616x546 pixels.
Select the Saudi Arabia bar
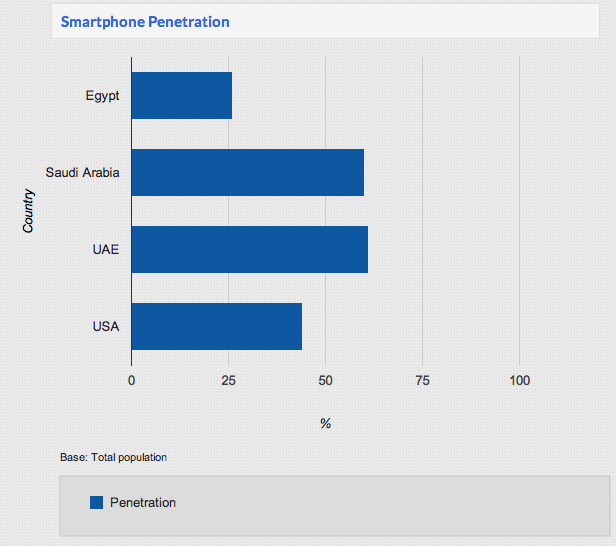click(x=248, y=172)
